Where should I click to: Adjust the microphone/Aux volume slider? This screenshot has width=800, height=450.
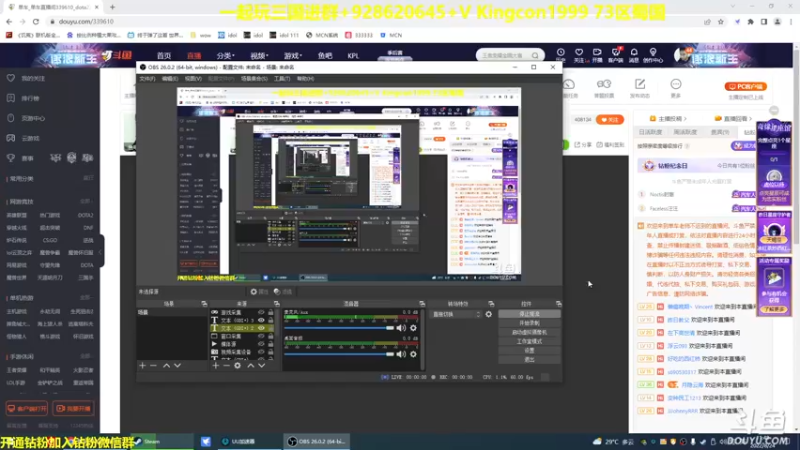[x=339, y=328]
